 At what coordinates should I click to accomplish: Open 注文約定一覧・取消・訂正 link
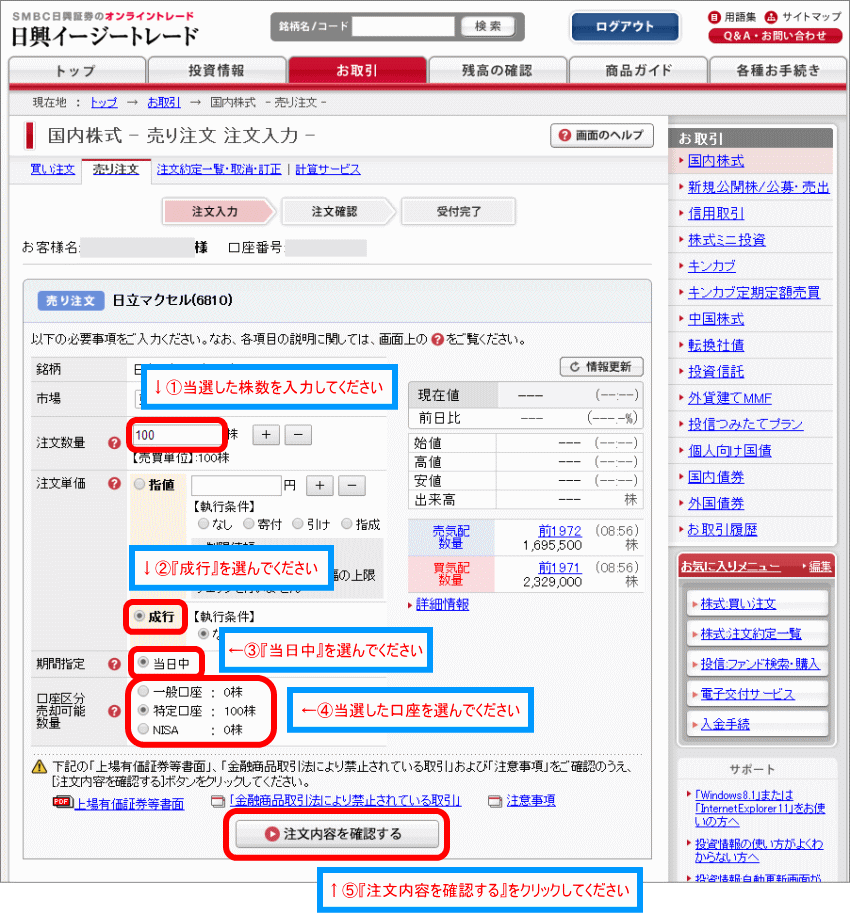[x=219, y=169]
